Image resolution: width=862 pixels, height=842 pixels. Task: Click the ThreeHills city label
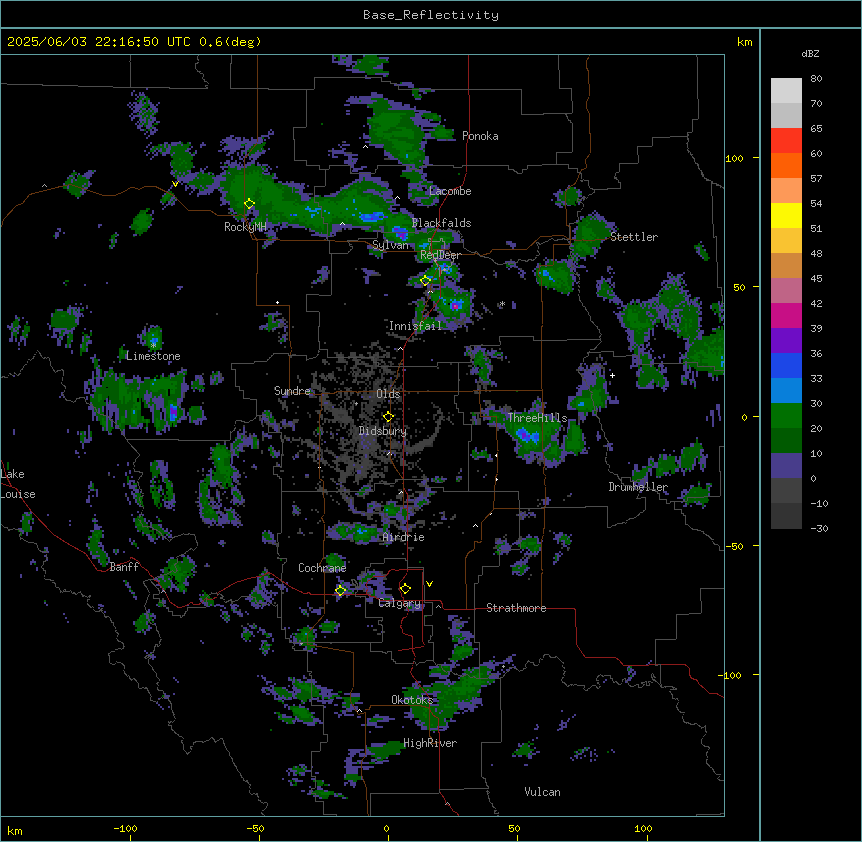(537, 418)
